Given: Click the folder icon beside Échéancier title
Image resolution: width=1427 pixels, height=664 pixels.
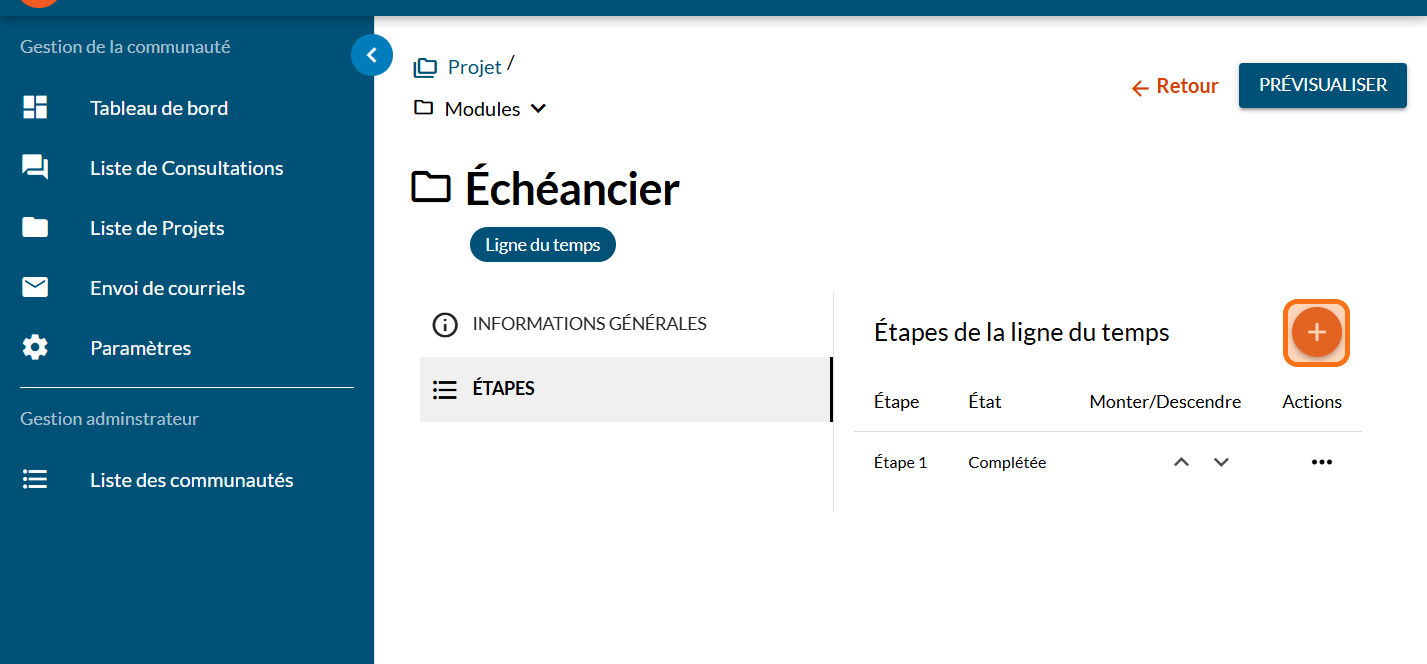Looking at the screenshot, I should (x=431, y=188).
